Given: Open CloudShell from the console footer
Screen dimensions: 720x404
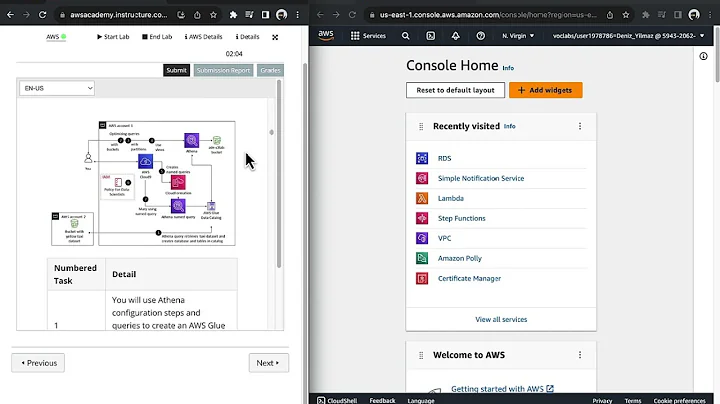Looking at the screenshot, I should [x=337, y=400].
